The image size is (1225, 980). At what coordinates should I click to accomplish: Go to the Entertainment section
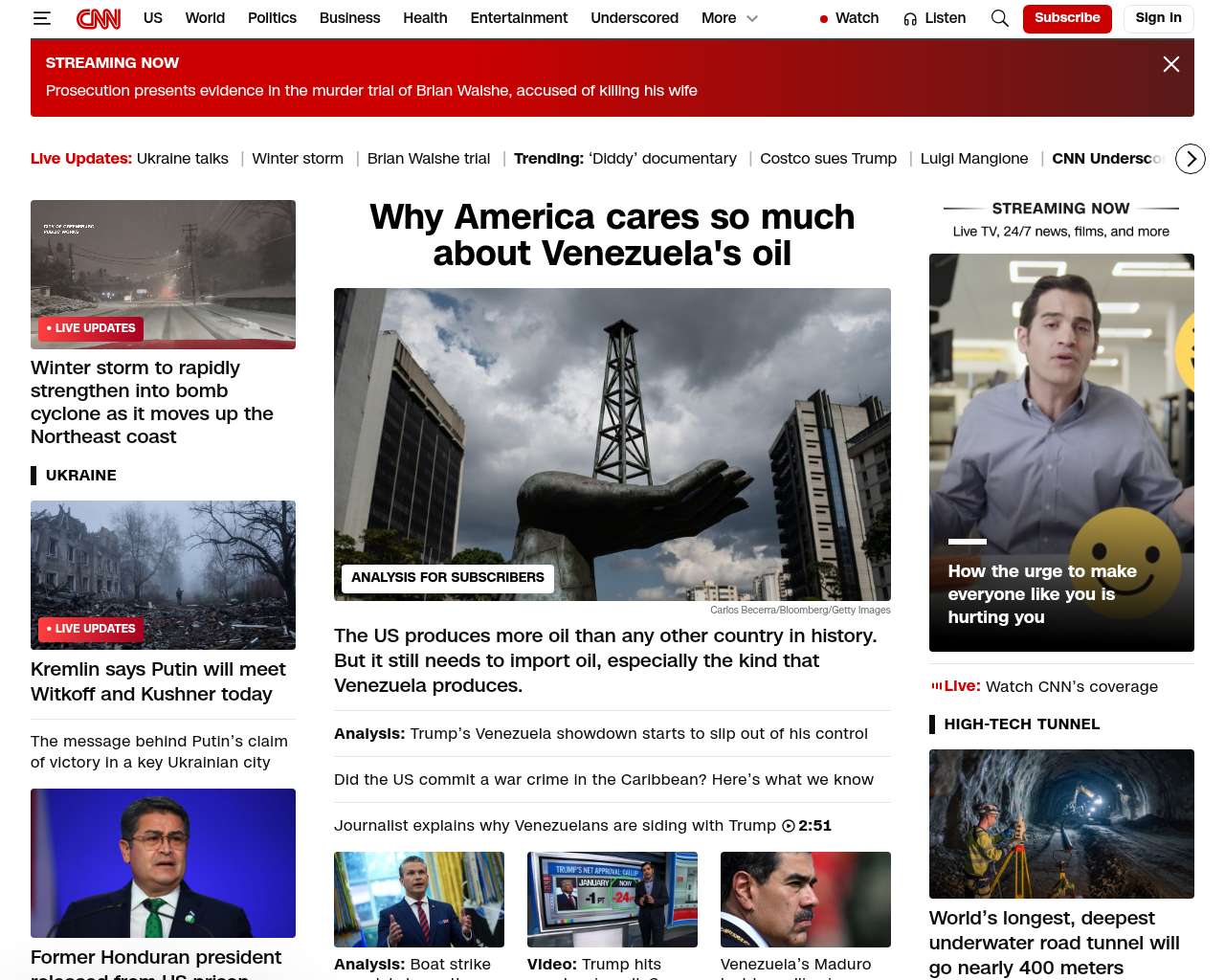519,18
